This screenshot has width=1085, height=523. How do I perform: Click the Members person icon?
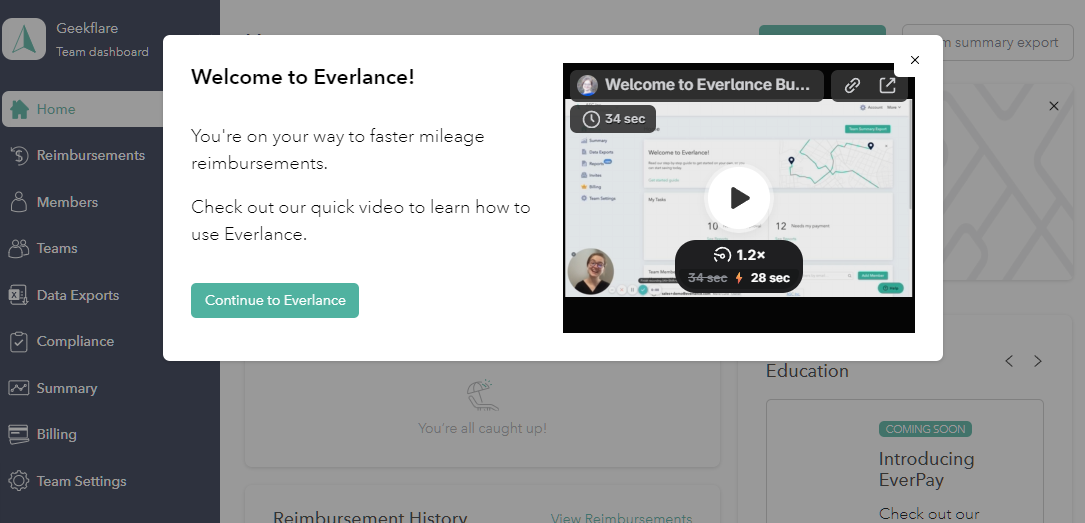click(19, 202)
